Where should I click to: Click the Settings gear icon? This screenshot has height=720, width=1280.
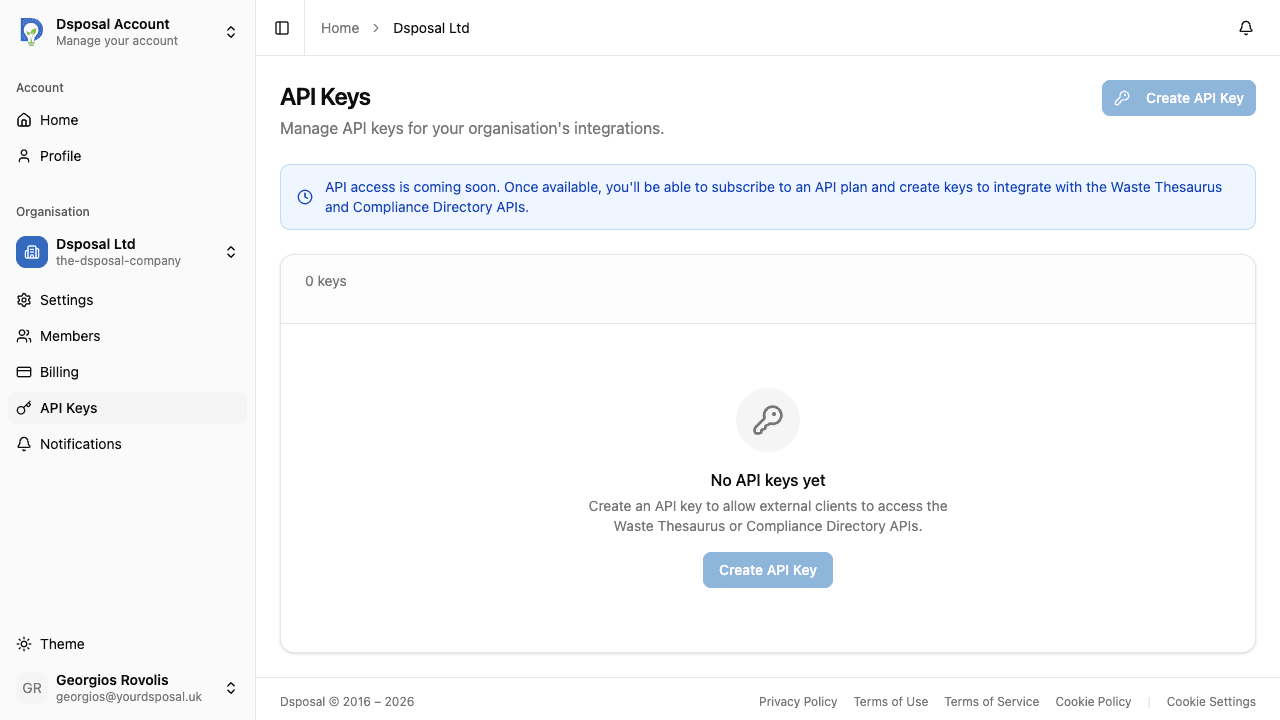[24, 300]
